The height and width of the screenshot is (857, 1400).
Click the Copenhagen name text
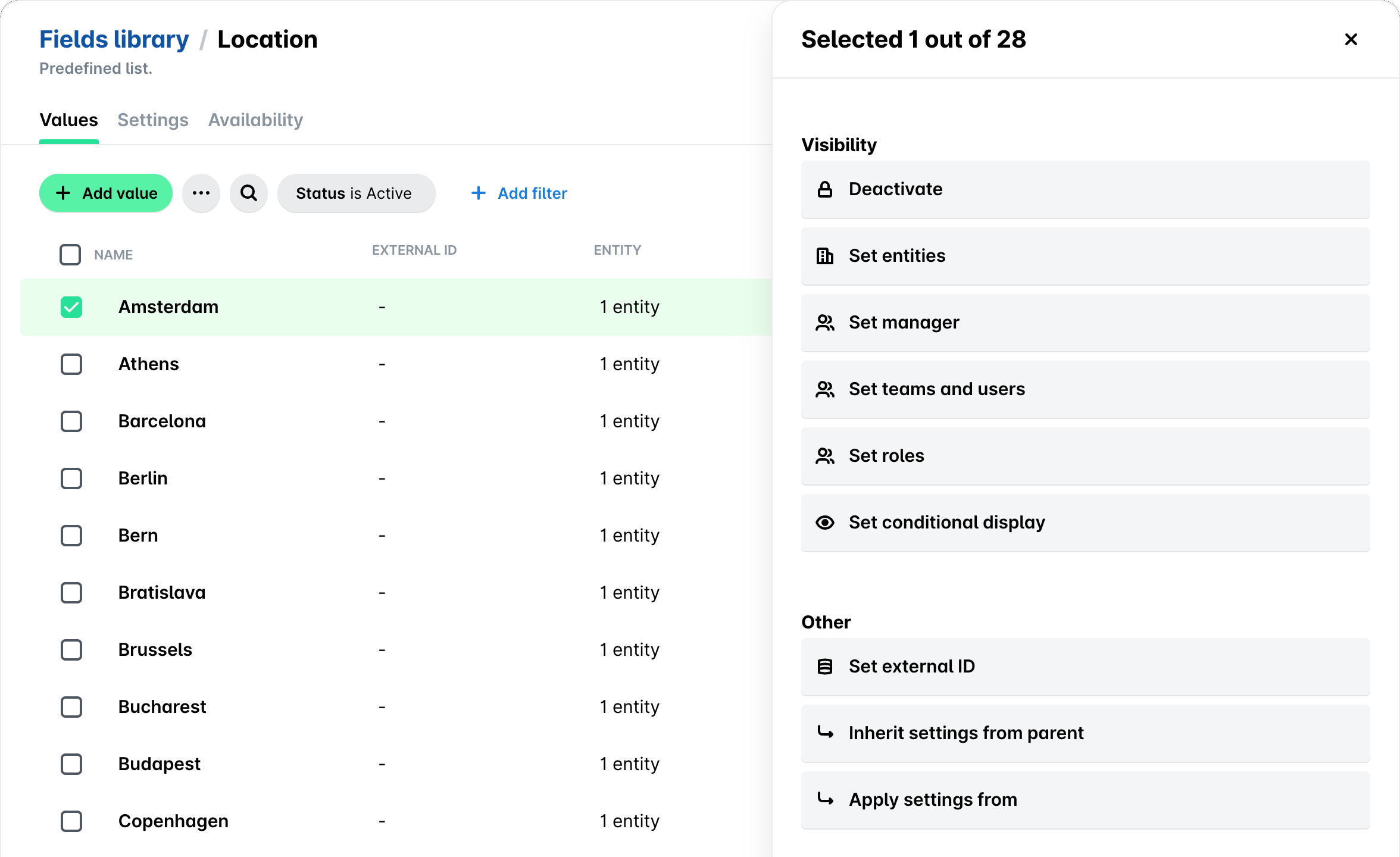(x=173, y=821)
